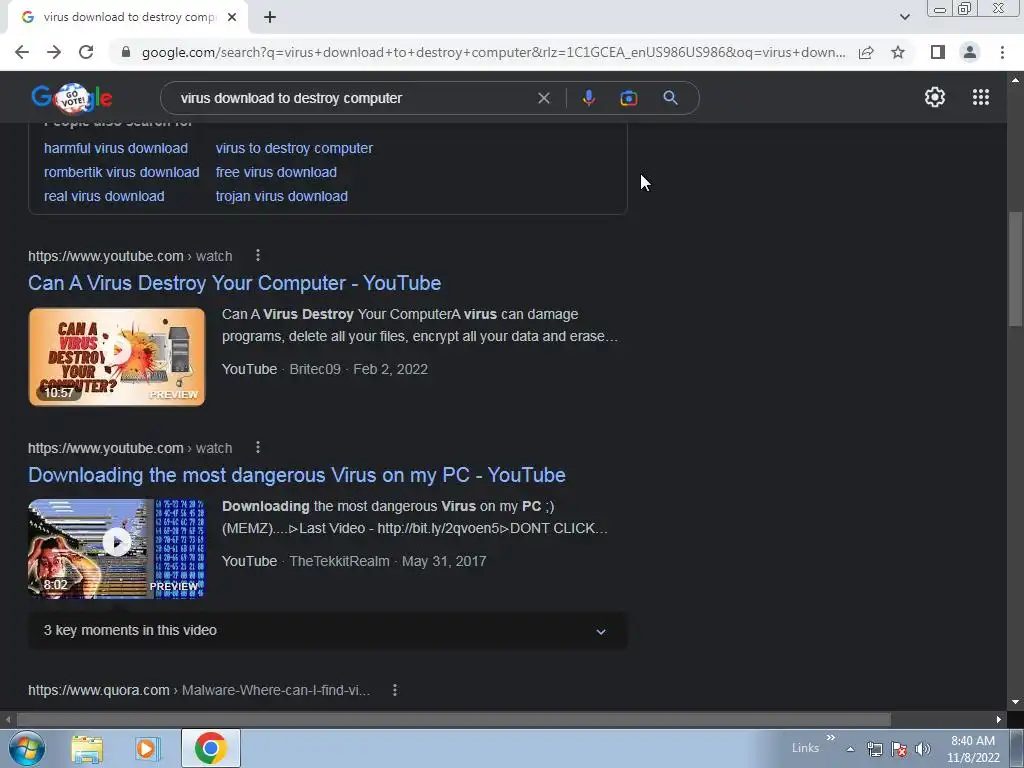
Task: Open Windows Media Player from taskbar
Action: (x=148, y=748)
